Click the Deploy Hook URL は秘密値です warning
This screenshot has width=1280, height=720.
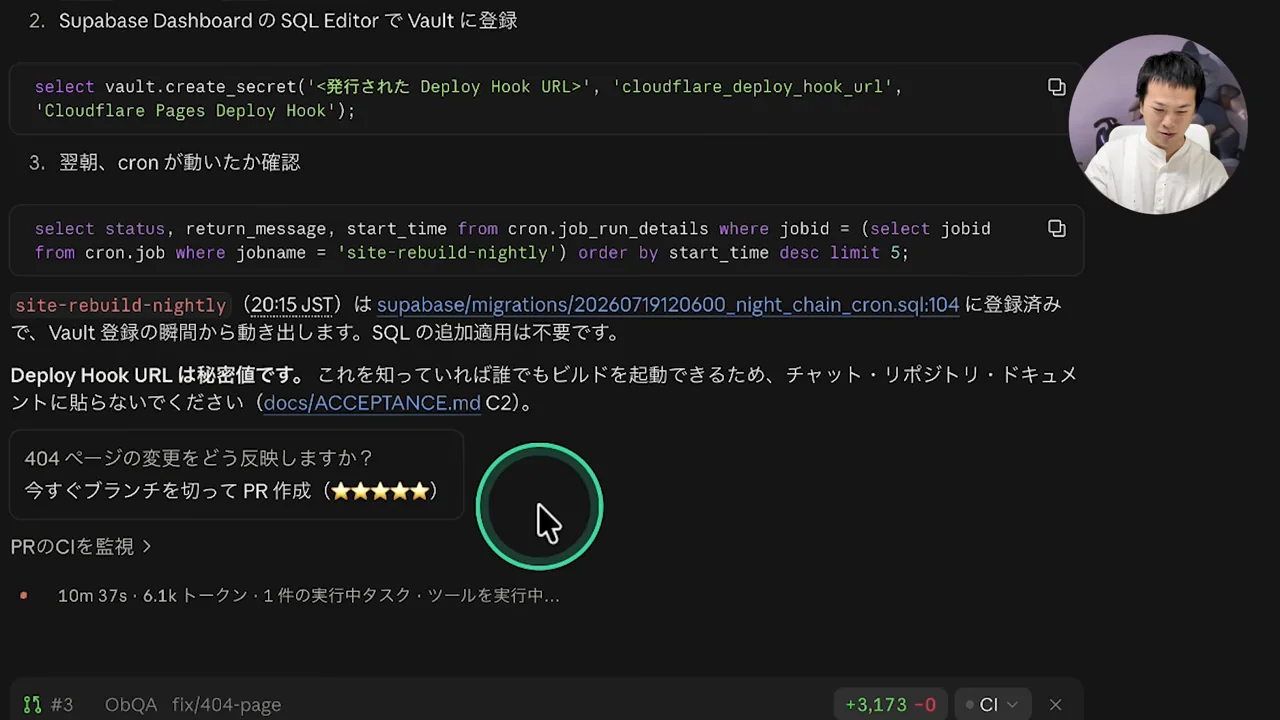tap(158, 375)
